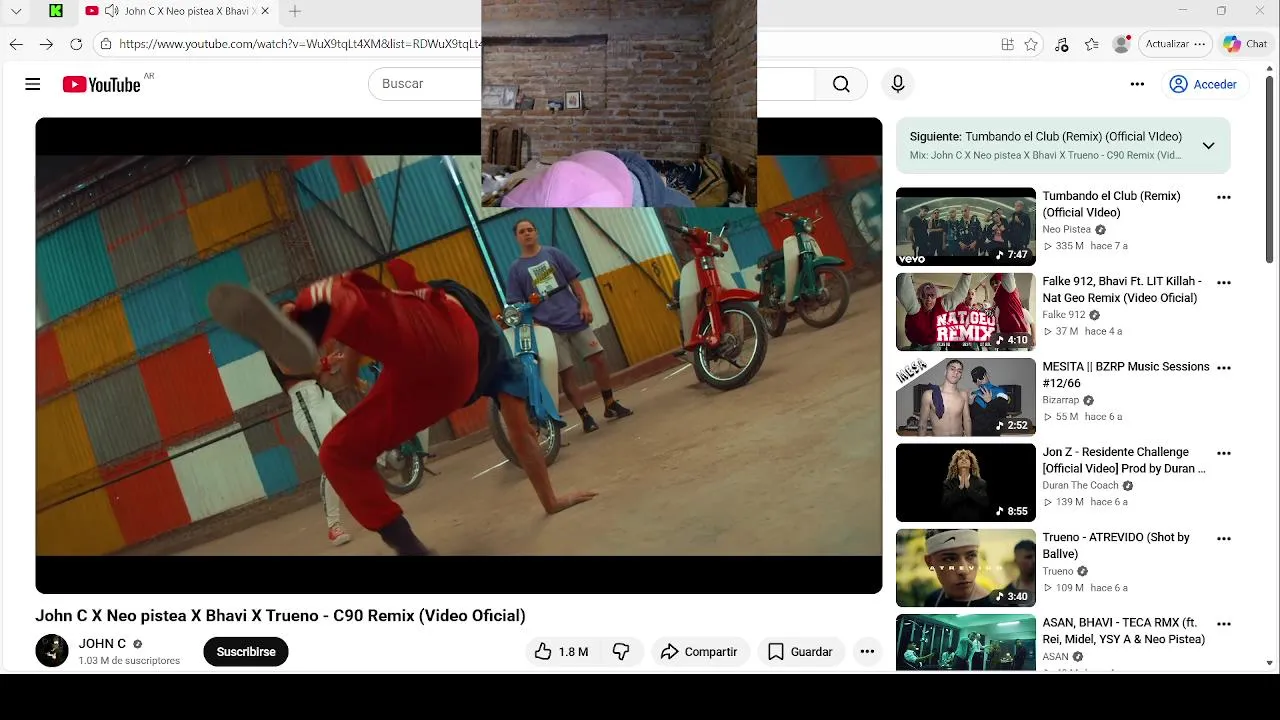Select the John C X Neo pistea tab

pyautogui.click(x=176, y=11)
